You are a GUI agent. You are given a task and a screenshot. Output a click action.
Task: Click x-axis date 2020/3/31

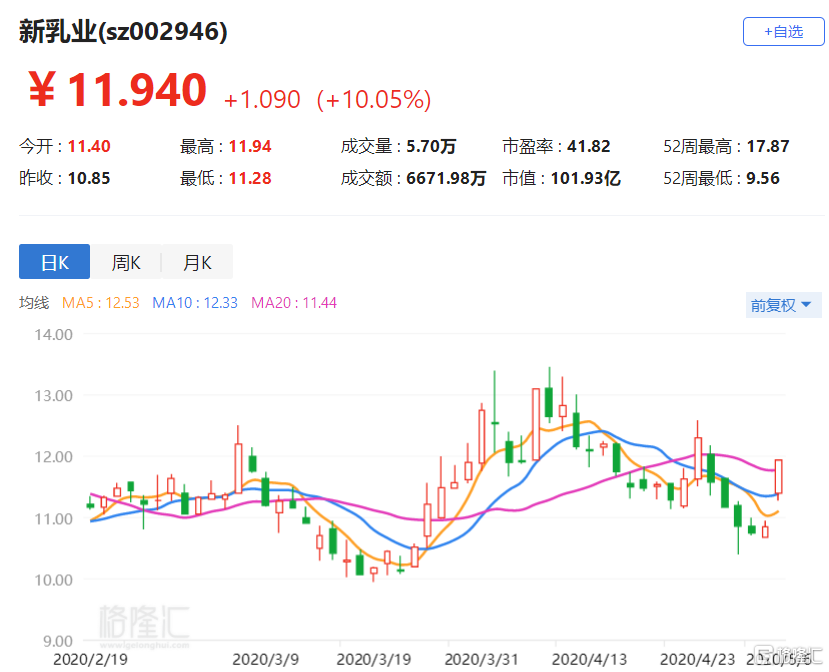481,659
